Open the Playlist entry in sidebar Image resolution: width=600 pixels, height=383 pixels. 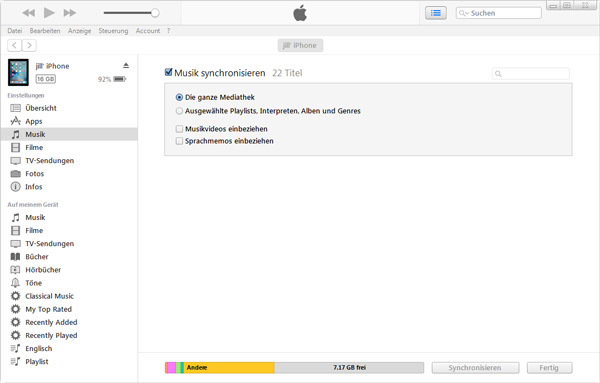point(69,362)
